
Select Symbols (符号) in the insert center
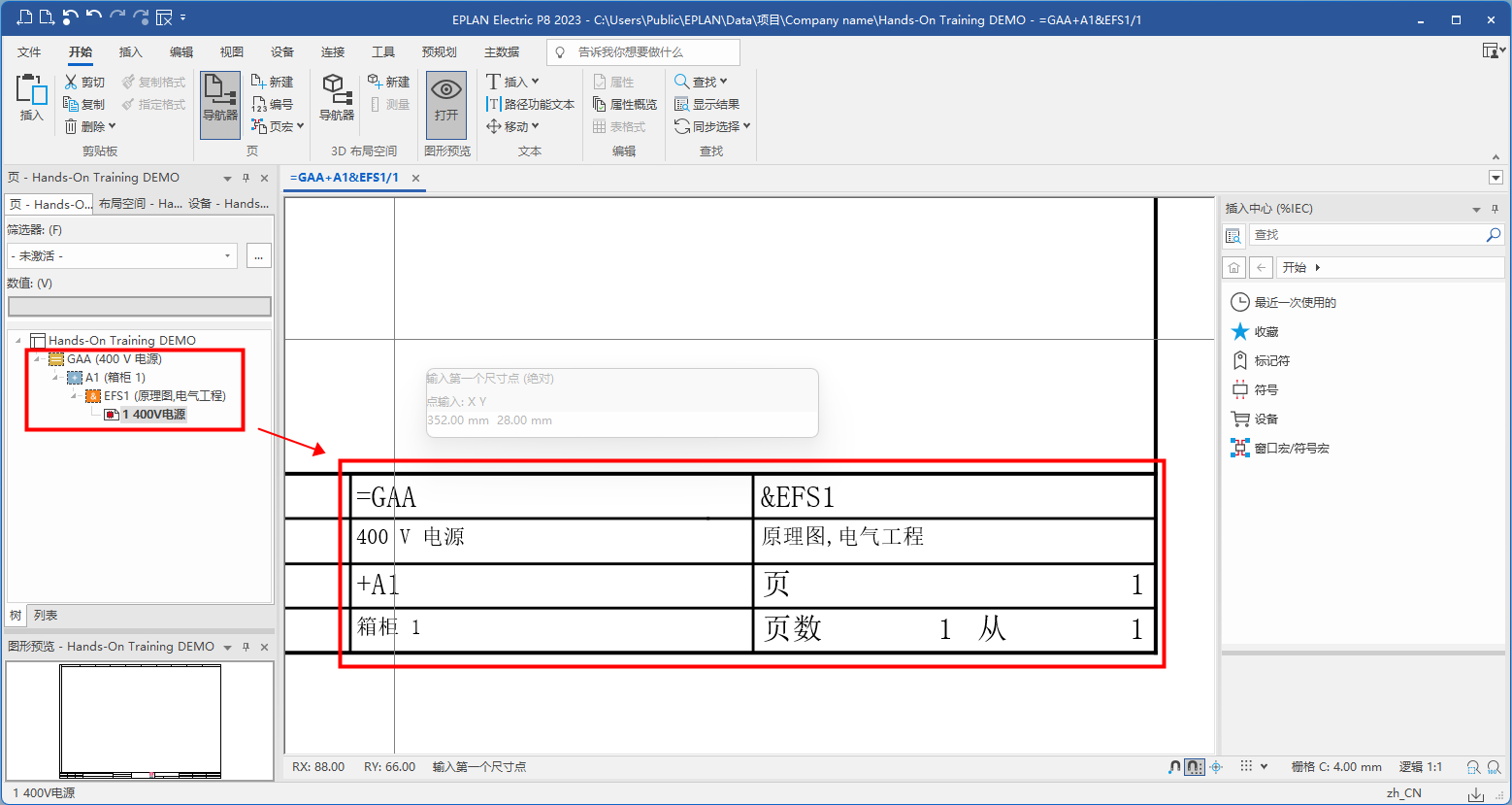point(1265,390)
